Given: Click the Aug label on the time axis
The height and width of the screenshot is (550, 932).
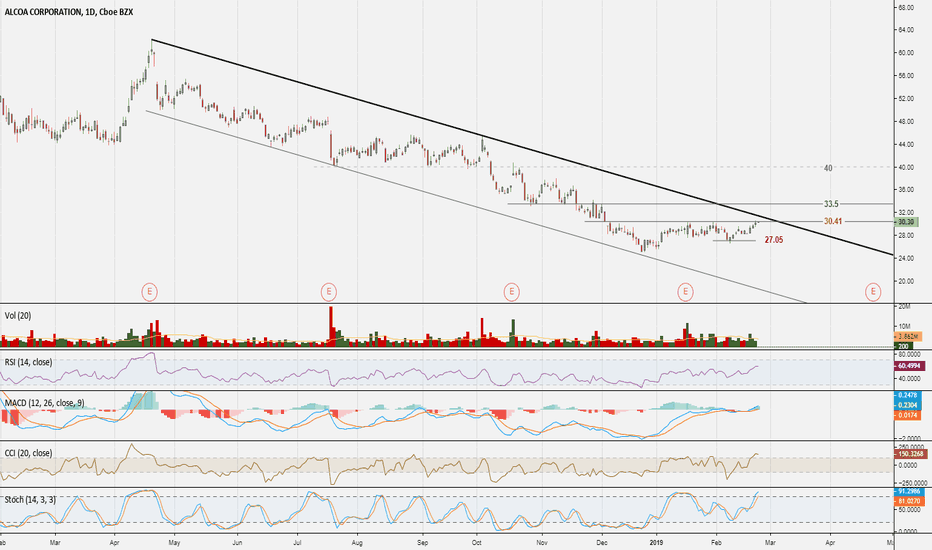Looking at the screenshot, I should pyautogui.click(x=357, y=542).
